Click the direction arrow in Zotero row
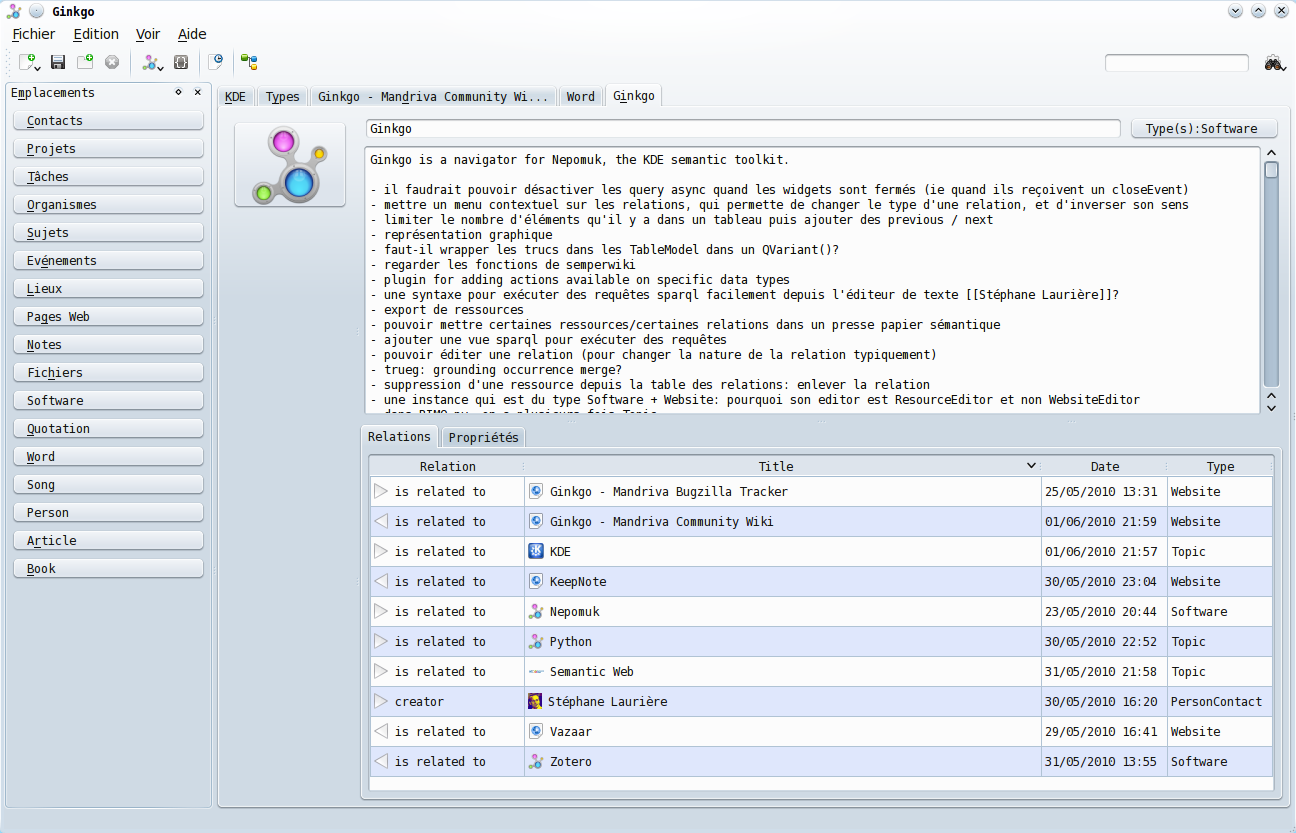 point(381,761)
